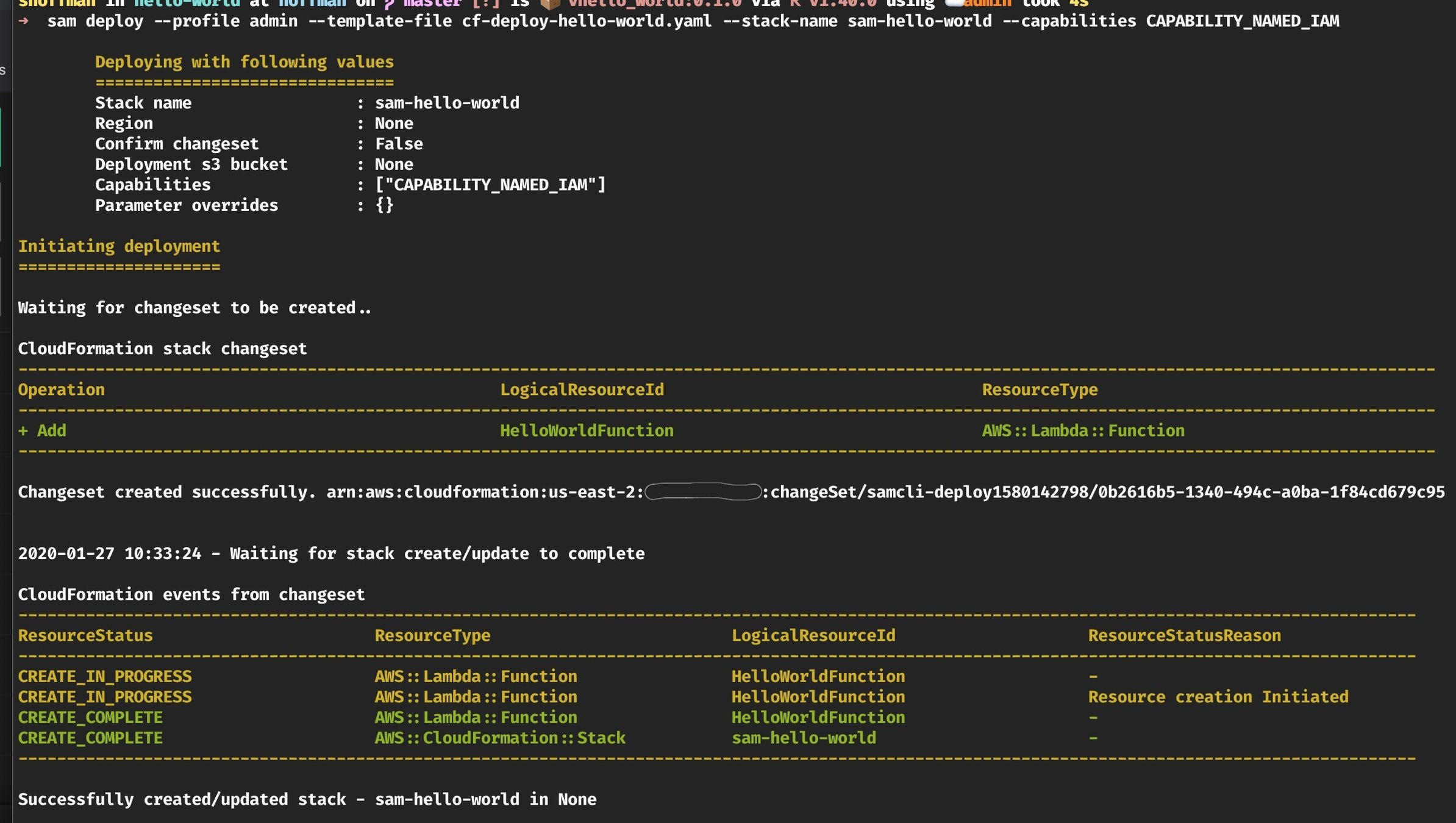Image resolution: width=1456 pixels, height=823 pixels.
Task: Click the 'Successfully created/updated stack' line
Action: (307, 799)
